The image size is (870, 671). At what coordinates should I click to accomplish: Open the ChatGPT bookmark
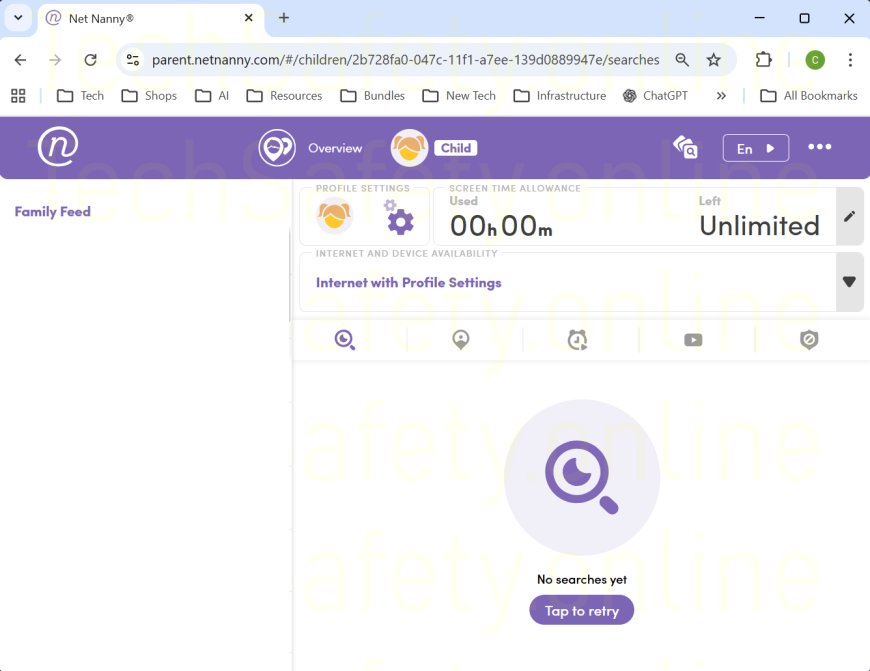tap(657, 96)
